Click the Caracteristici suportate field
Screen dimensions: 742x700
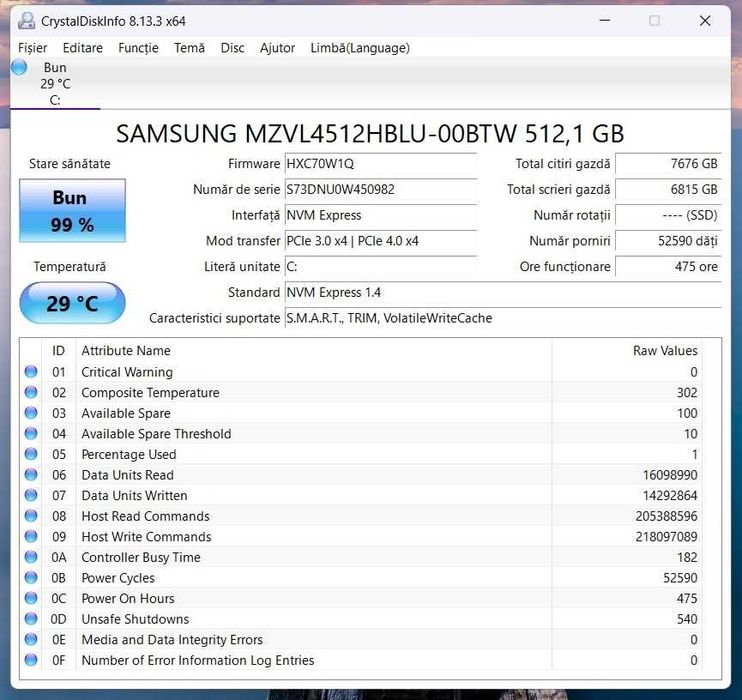pos(503,318)
